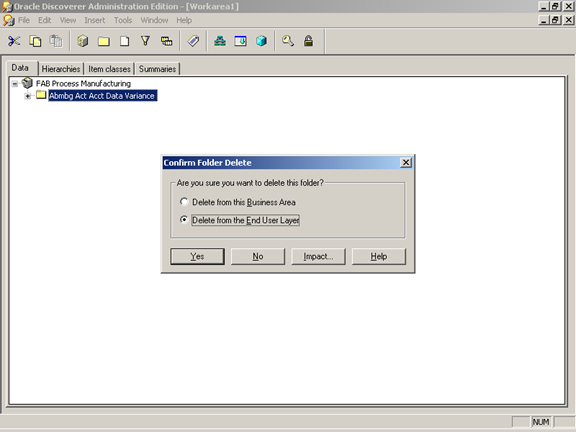This screenshot has width=576, height=432.
Task: Select Abmbg Act Acct Data Variance label
Action: pos(102,96)
